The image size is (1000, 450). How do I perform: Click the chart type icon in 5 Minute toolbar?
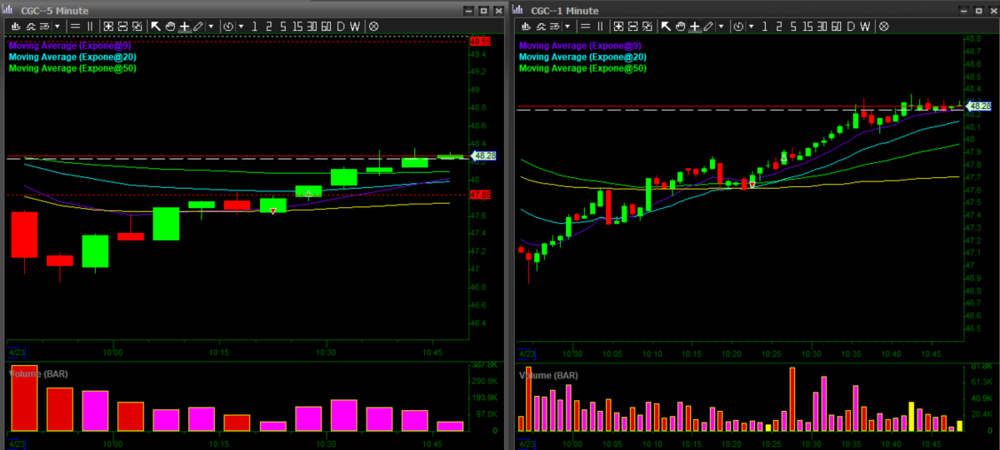(16, 26)
